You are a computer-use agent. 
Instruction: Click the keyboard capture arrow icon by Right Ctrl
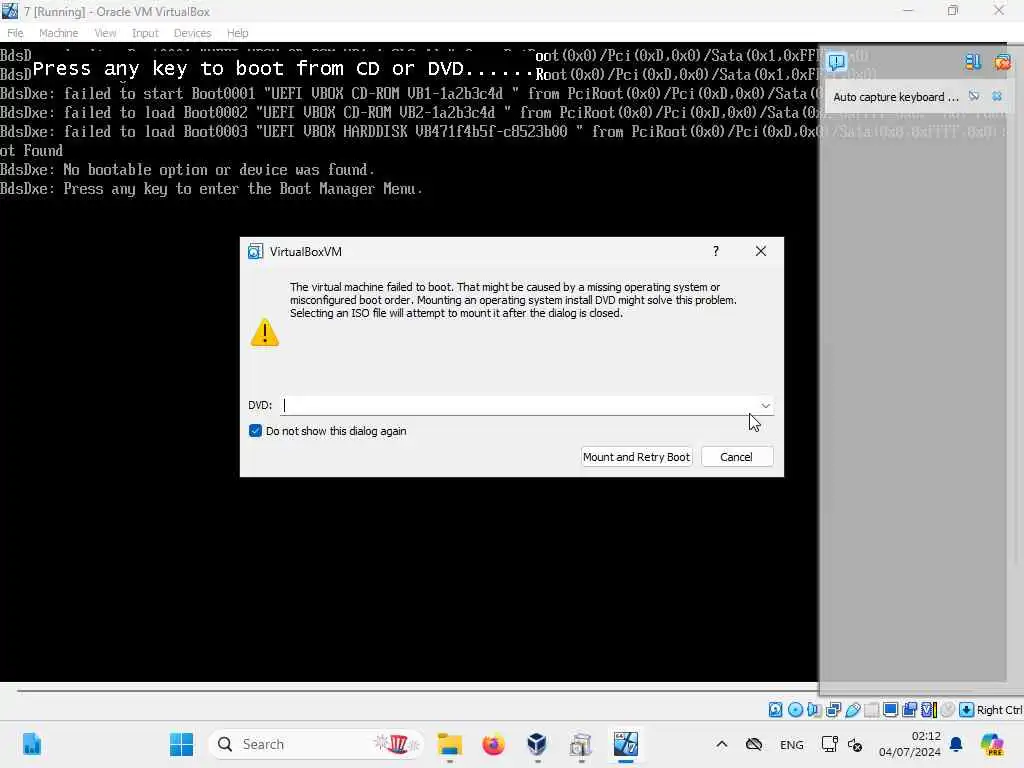coord(967,710)
